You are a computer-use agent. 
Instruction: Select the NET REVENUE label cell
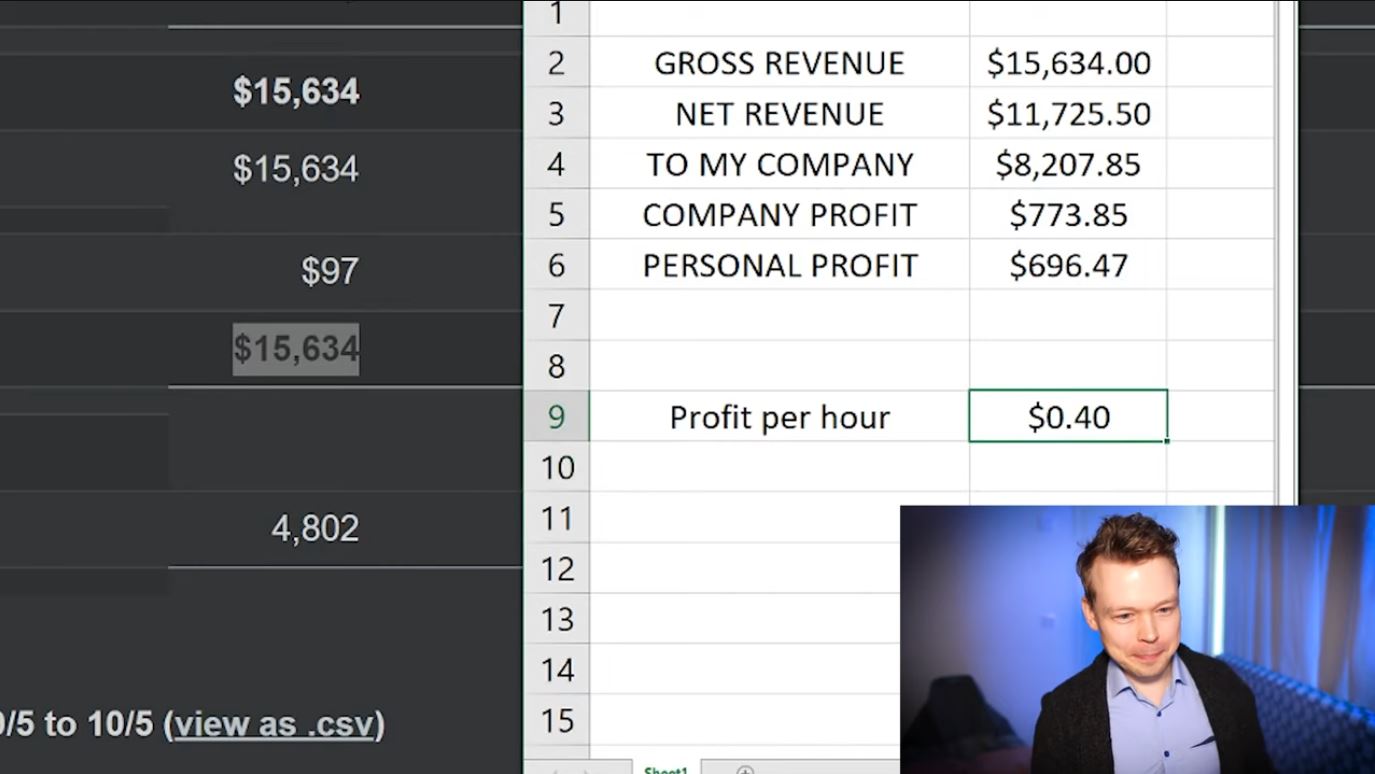tap(779, 114)
